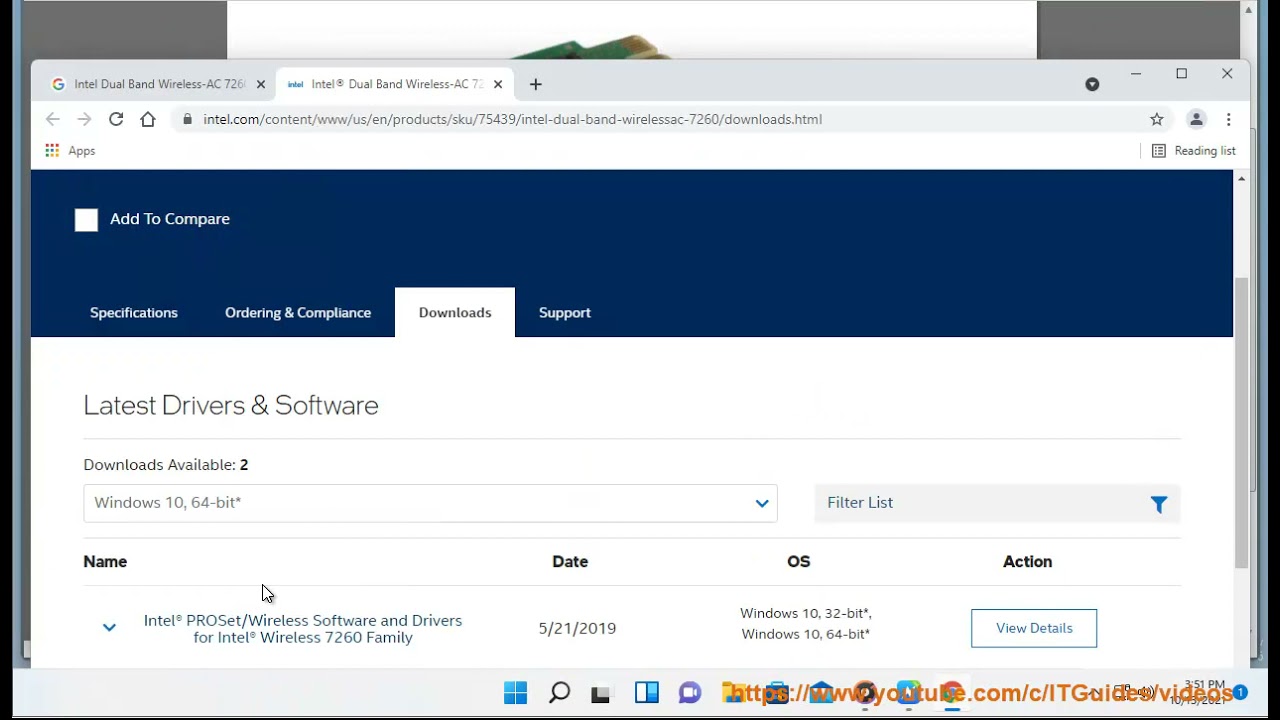Open the taskbar Search magnifier
1280x720 pixels.
pos(560,692)
